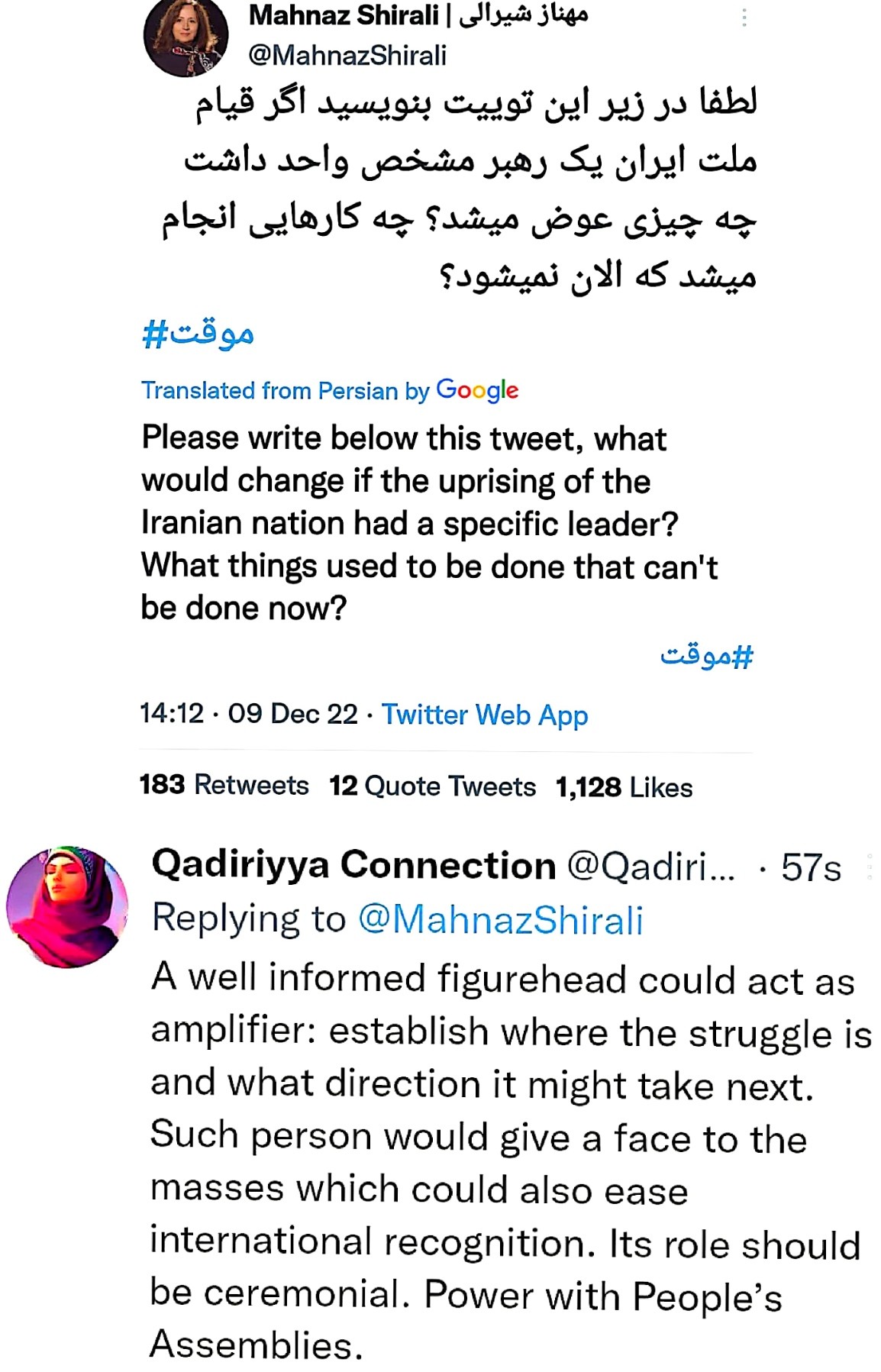View the 12 Quote Tweets
Viewport: 881px width, 1372px height.
tap(432, 786)
